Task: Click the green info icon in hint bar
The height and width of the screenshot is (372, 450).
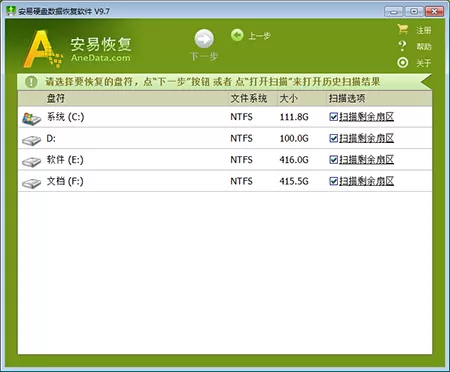Action: 31,82
